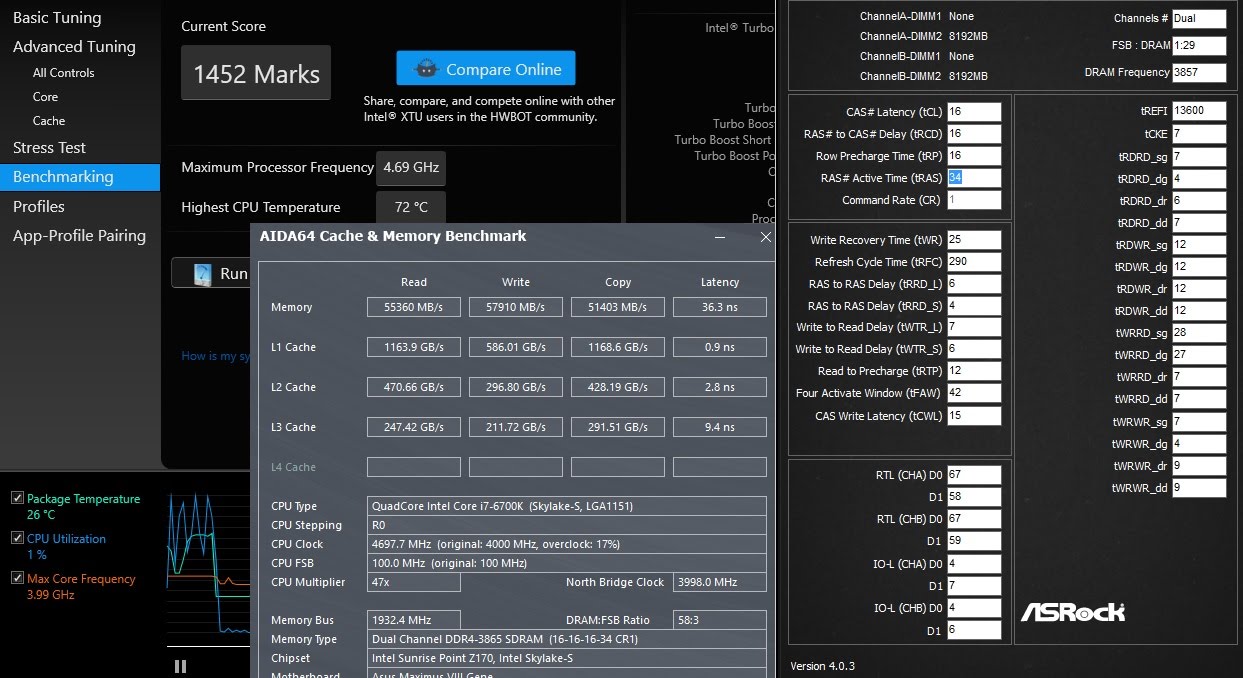Click the DRAM Frequency field showing 3857

[1199, 72]
